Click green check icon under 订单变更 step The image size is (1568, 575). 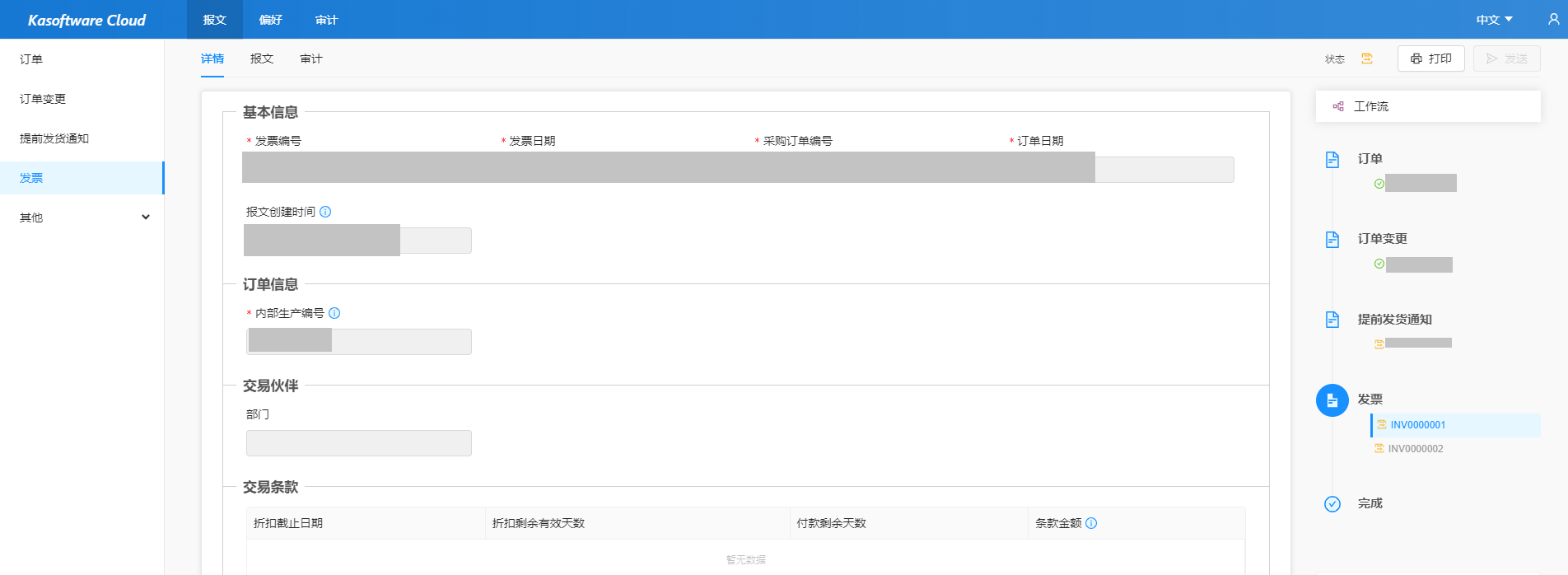click(x=1379, y=264)
